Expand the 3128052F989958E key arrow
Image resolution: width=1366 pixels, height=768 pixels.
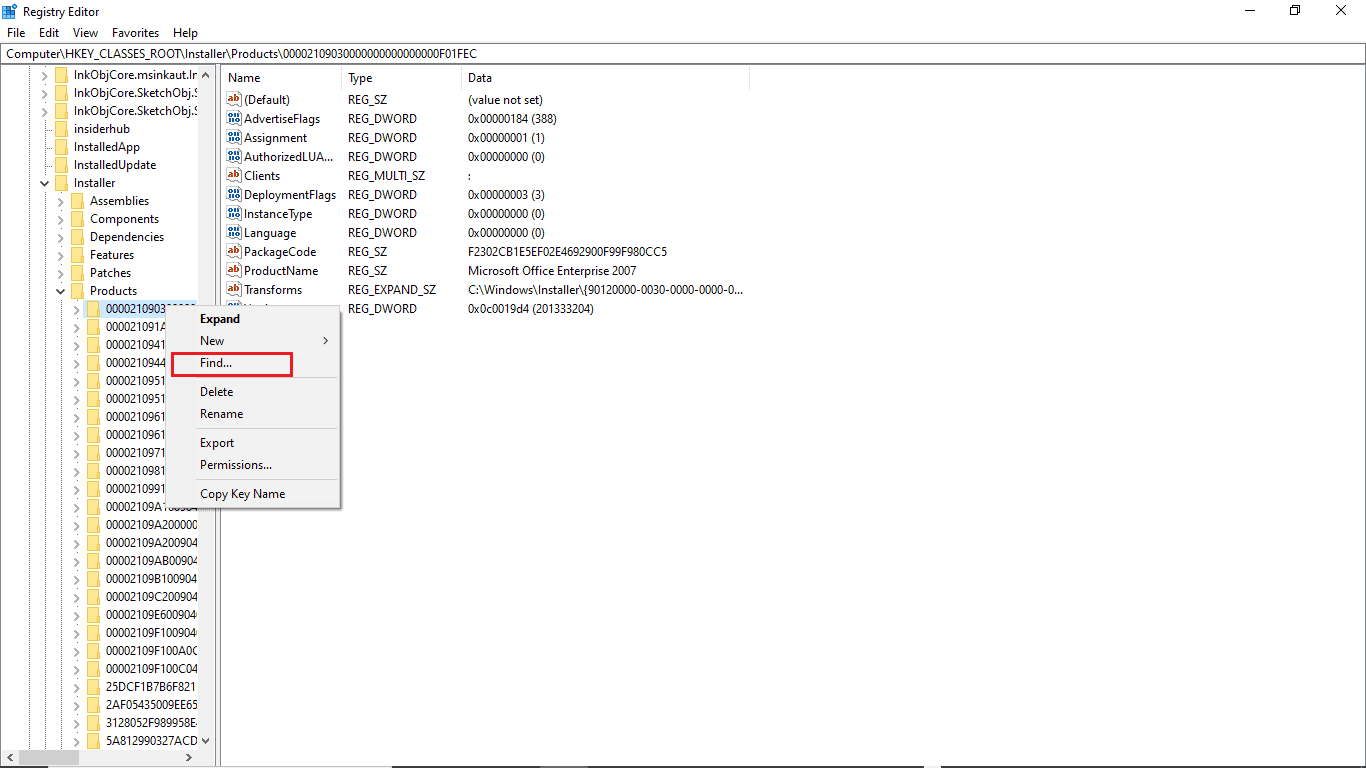pos(76,723)
